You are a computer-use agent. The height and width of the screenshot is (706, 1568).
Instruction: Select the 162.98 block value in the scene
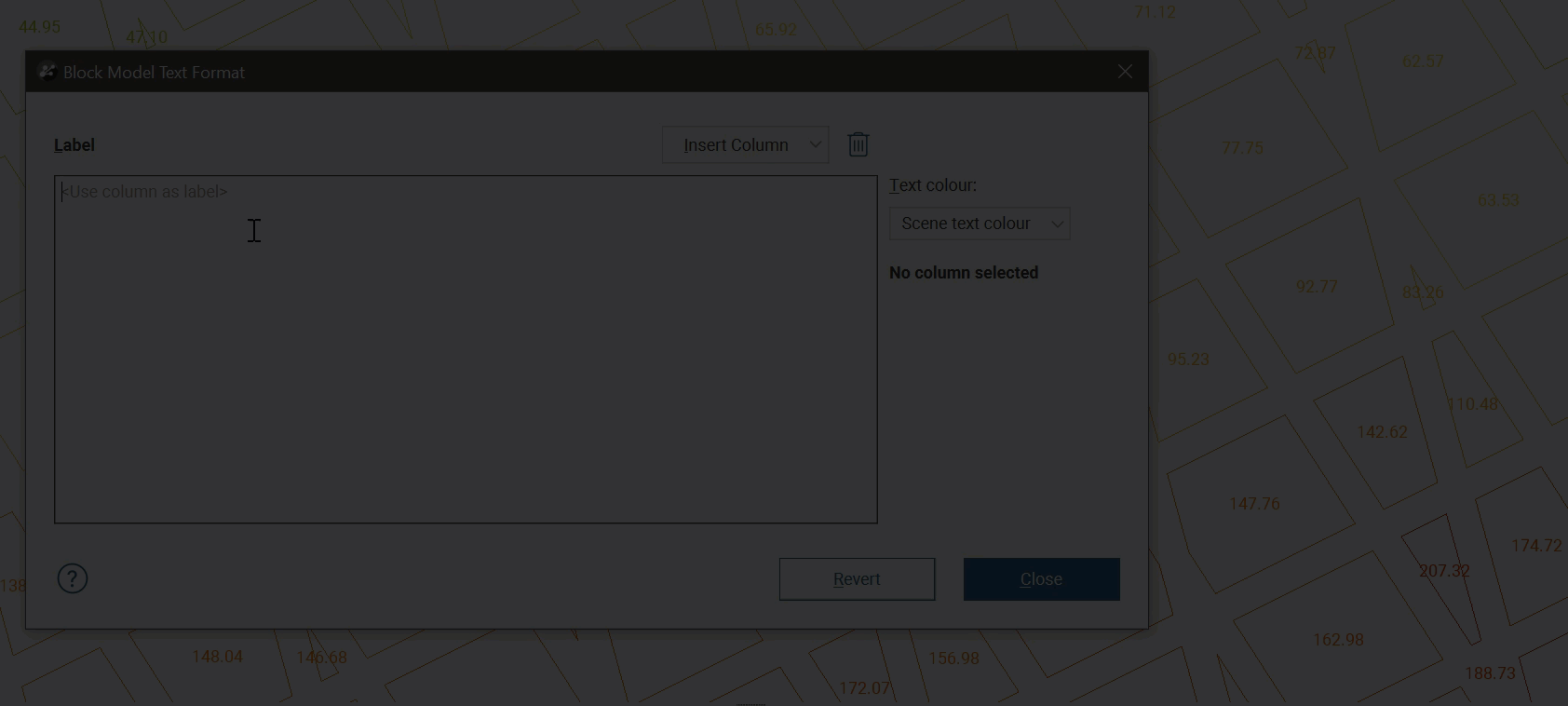1338,640
